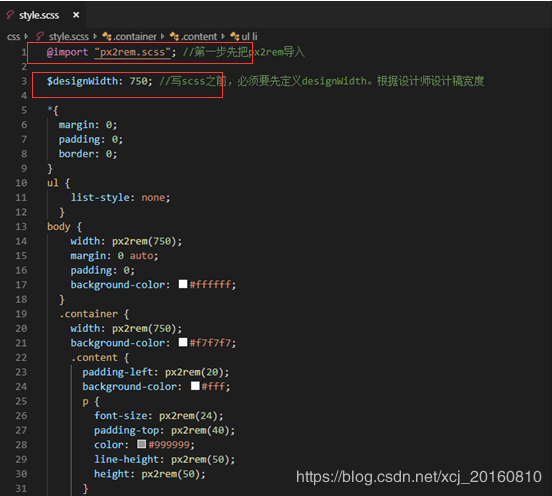Click the blog.csdn.net watermark URL
The image size is (552, 496).
point(419,477)
